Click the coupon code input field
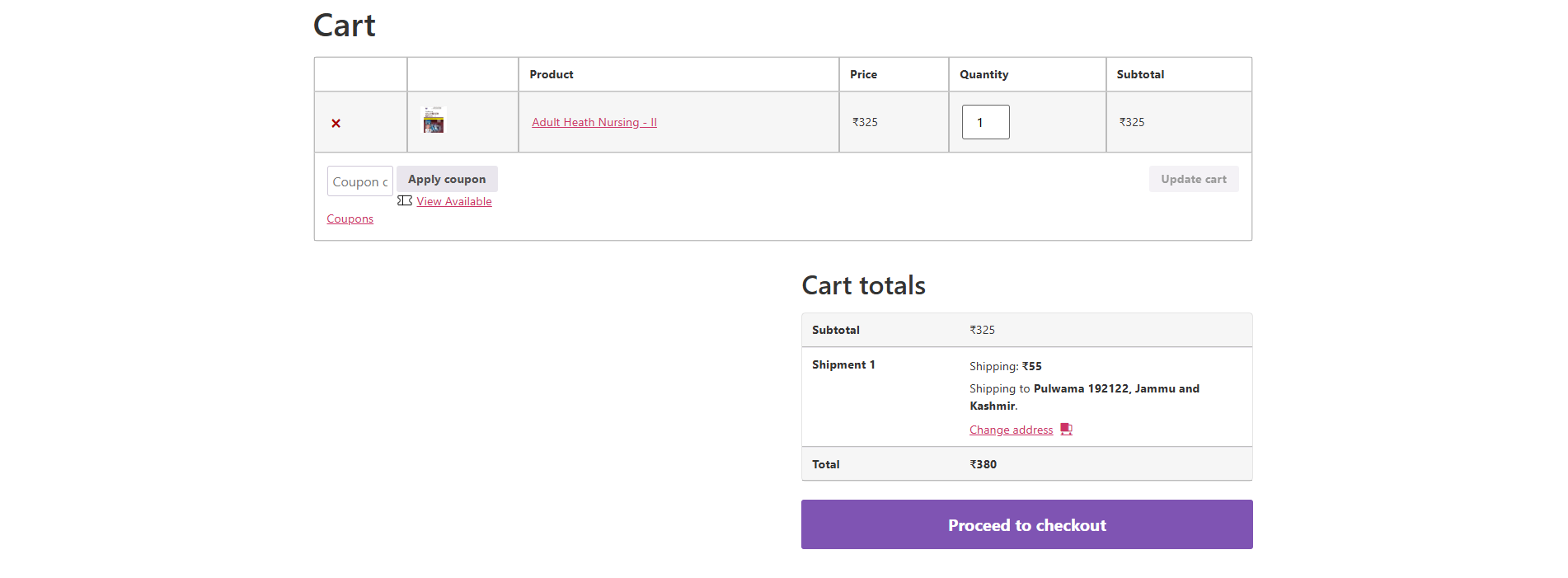This screenshot has width=1568, height=578. [x=360, y=181]
